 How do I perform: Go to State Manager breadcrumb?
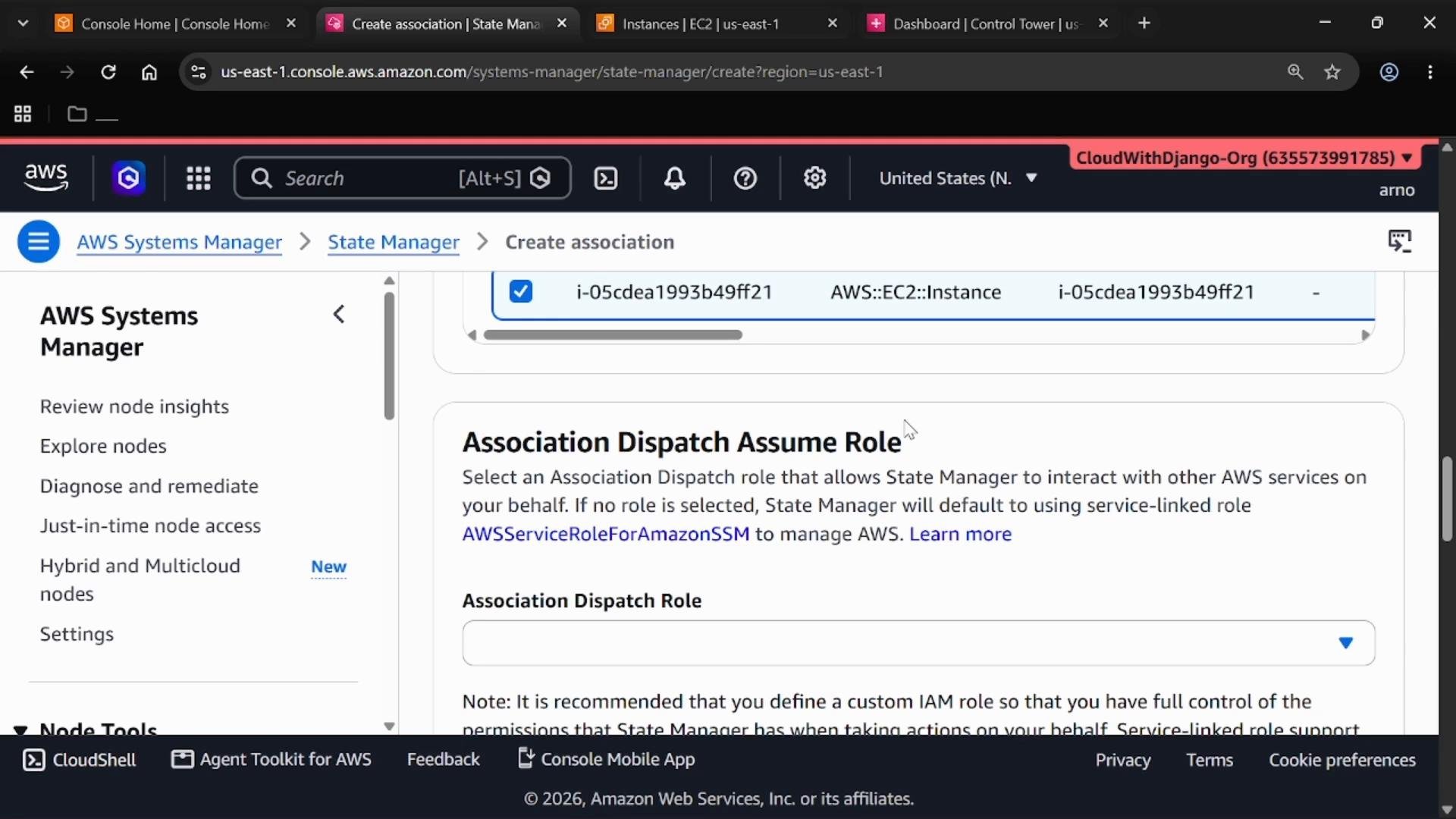click(x=393, y=242)
